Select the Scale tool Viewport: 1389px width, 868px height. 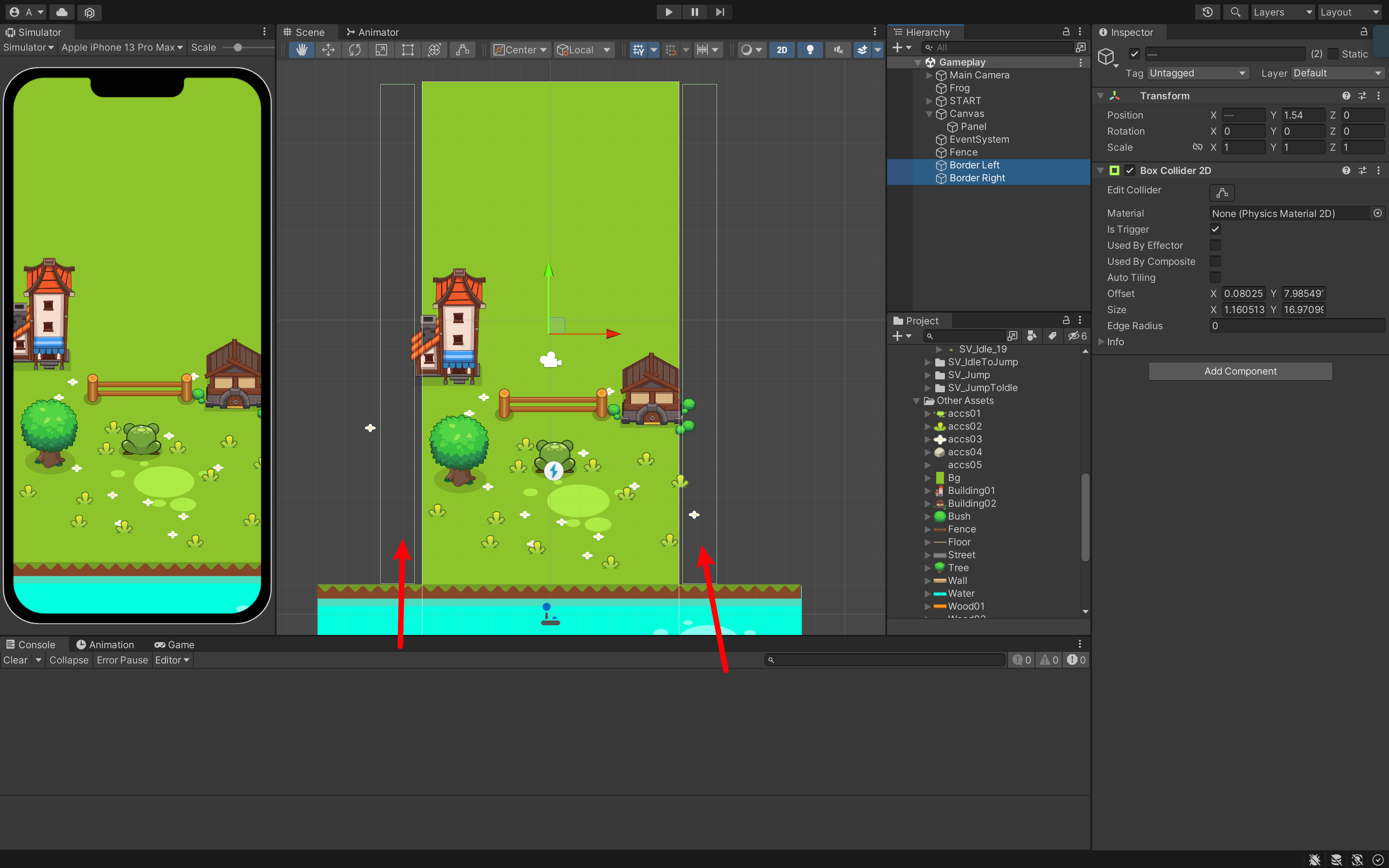(381, 50)
